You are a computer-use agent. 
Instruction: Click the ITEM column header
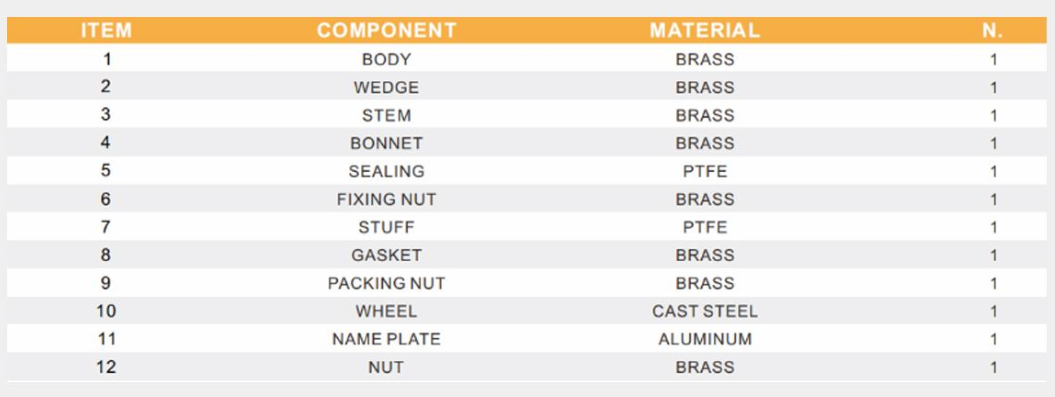(x=106, y=30)
